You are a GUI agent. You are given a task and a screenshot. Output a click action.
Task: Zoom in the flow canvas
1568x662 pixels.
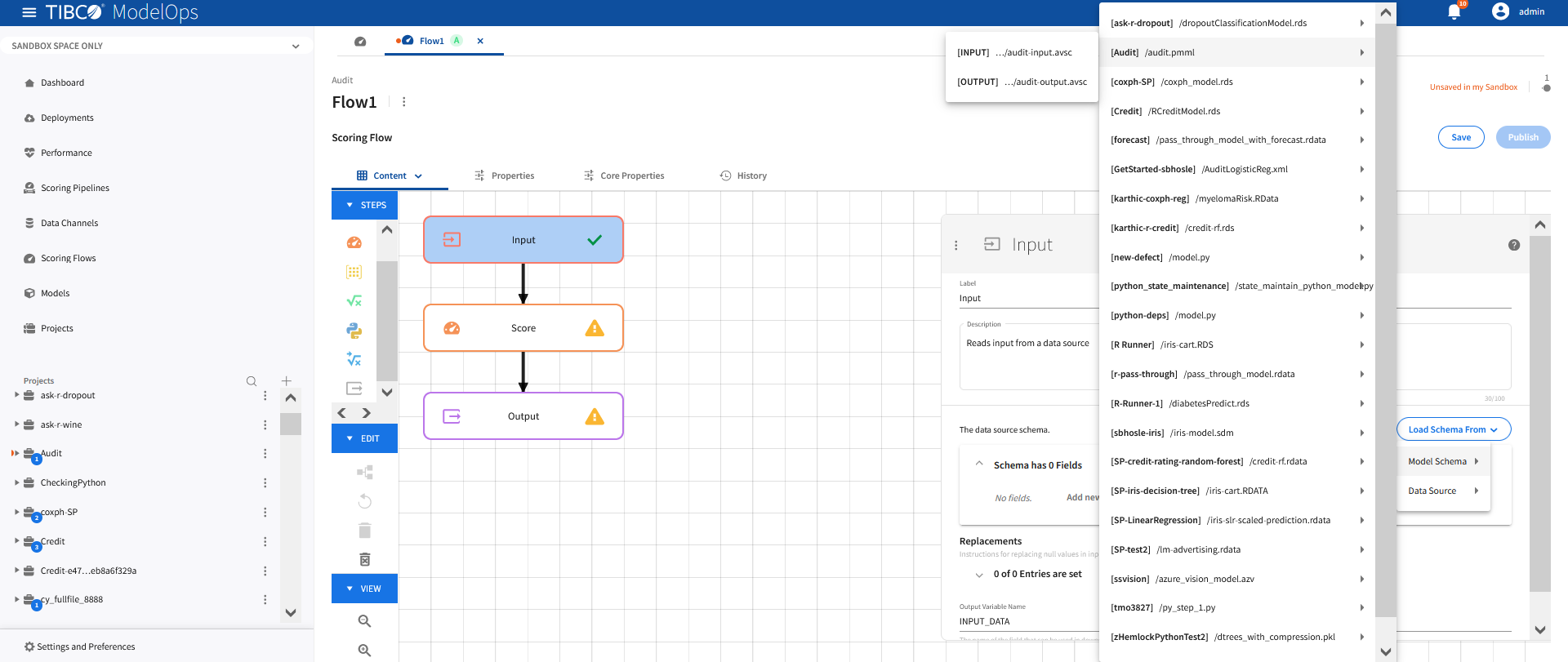[365, 651]
